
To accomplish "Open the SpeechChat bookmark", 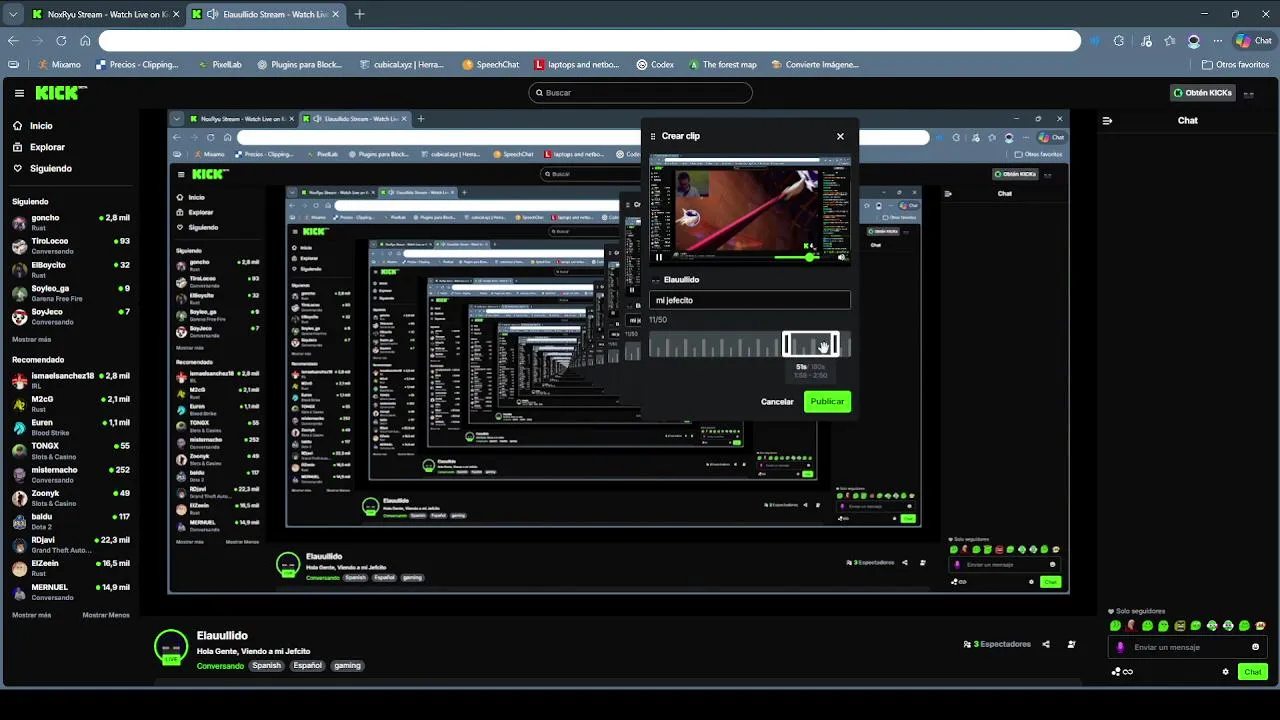I will [491, 64].
